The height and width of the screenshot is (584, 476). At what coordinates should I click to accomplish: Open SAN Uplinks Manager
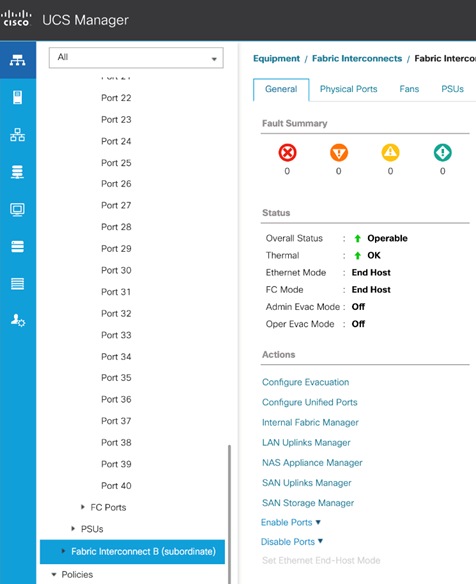coord(307,483)
